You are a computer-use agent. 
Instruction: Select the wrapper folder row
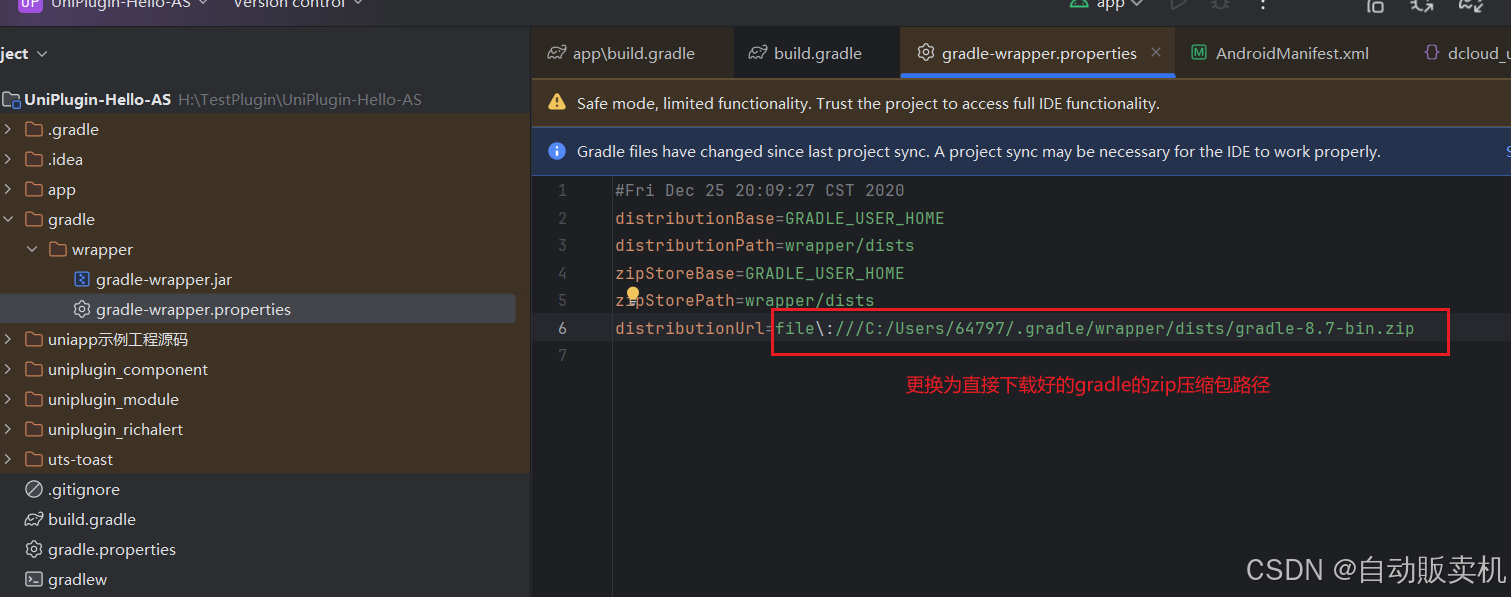pyautogui.click(x=260, y=249)
